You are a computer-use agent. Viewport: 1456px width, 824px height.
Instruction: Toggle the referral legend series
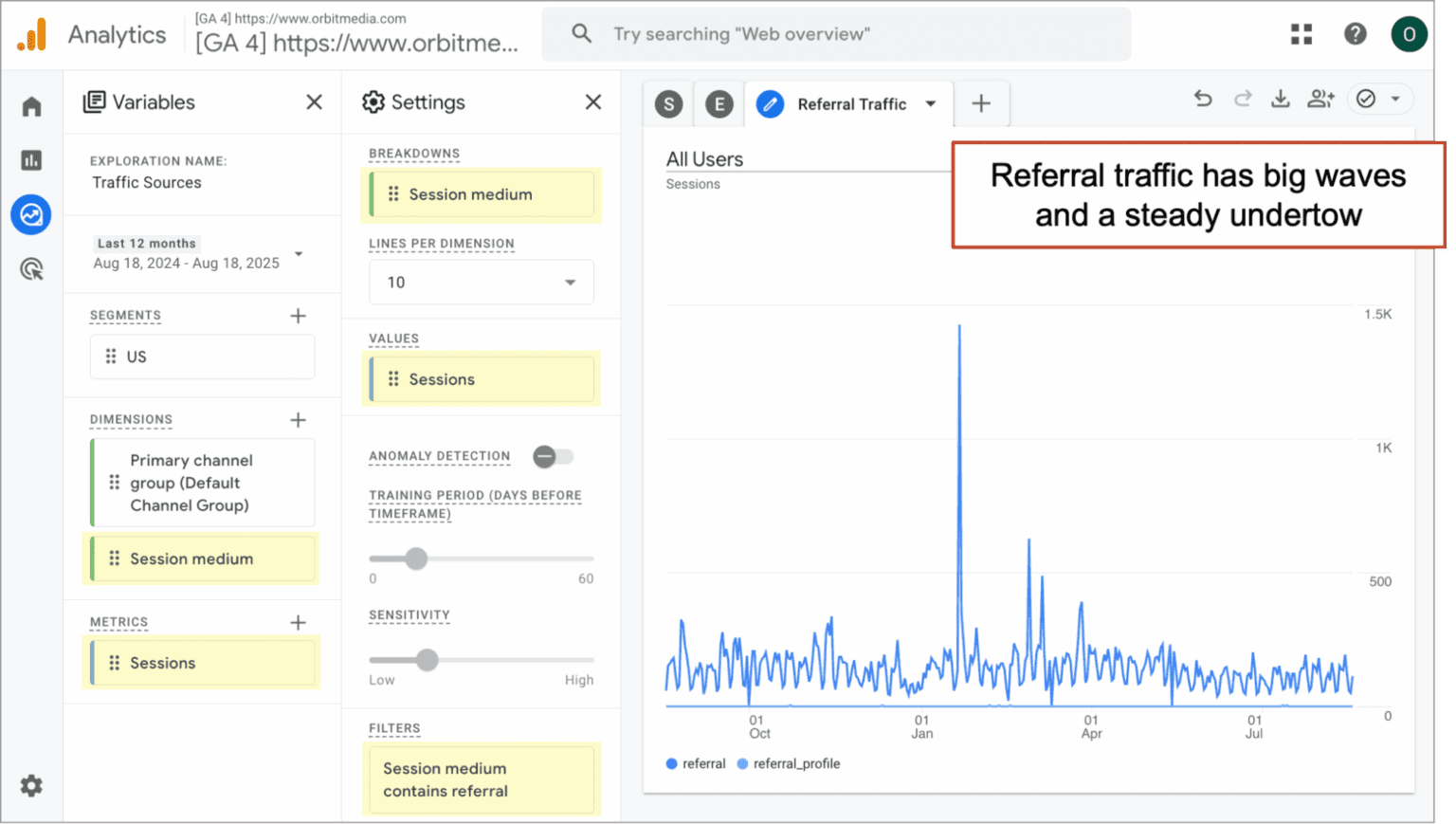coord(696,763)
